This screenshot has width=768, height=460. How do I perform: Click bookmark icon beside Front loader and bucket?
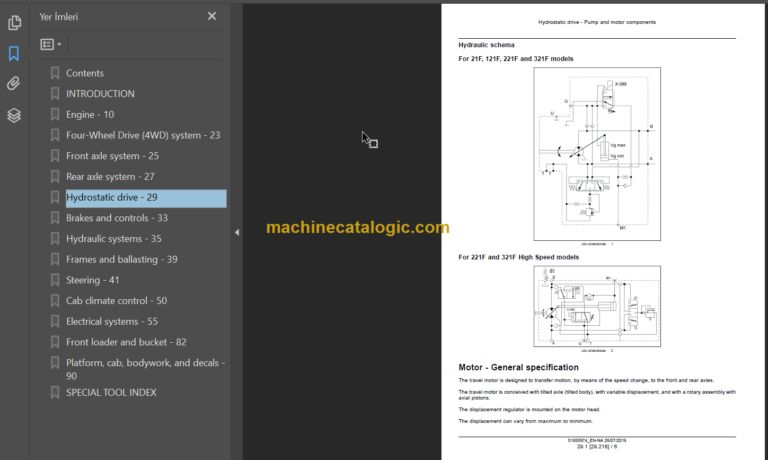point(55,342)
